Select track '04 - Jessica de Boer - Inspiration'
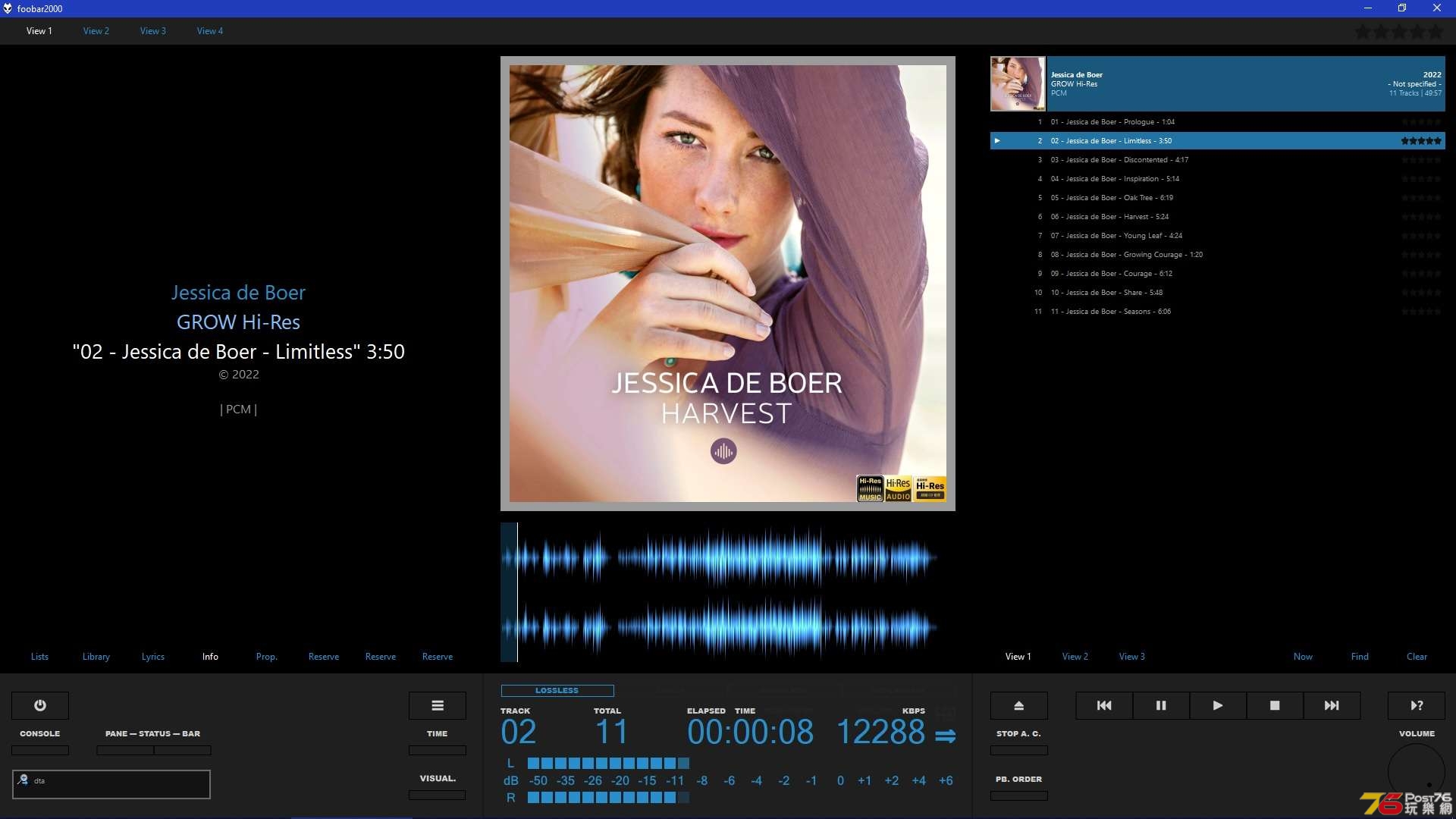1456x819 pixels. [1218, 179]
